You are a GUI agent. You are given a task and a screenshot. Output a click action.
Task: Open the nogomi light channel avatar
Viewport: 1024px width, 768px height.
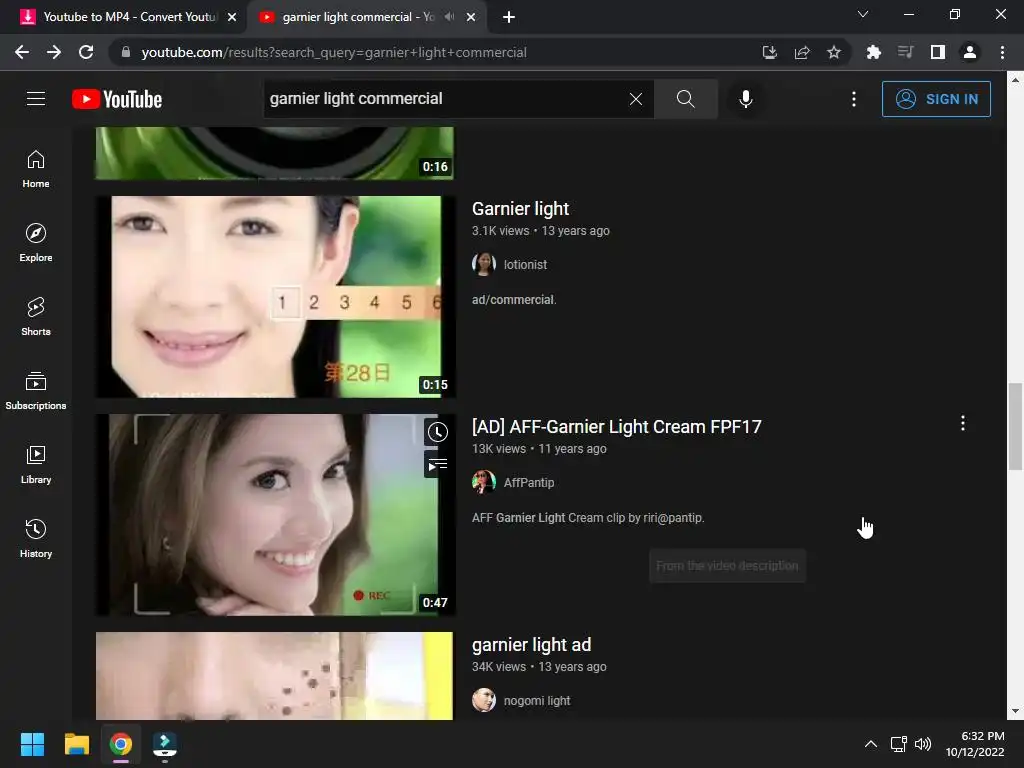click(x=484, y=700)
